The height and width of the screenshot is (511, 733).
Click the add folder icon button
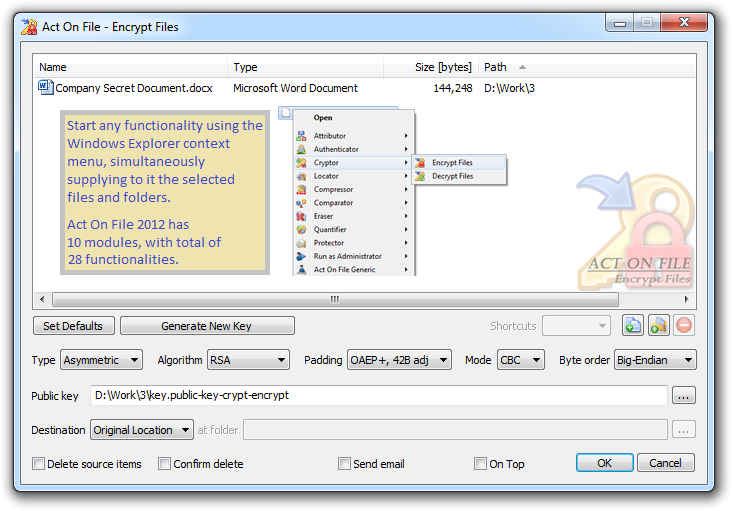coord(658,325)
